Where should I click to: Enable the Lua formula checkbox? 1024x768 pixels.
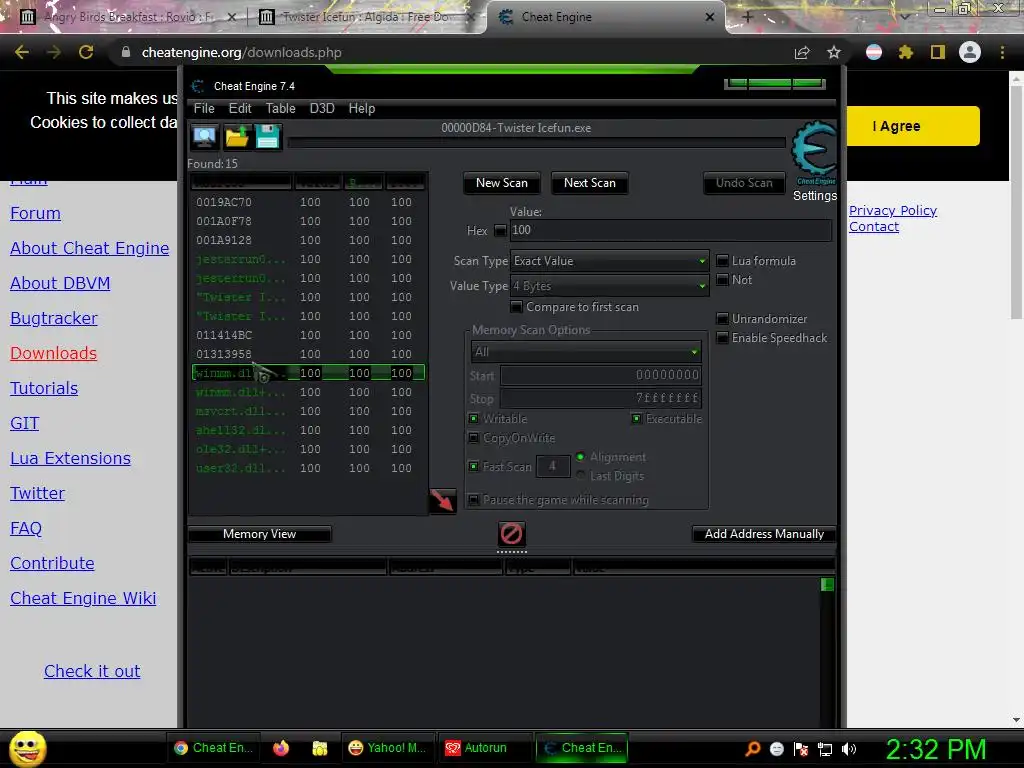[x=722, y=261]
